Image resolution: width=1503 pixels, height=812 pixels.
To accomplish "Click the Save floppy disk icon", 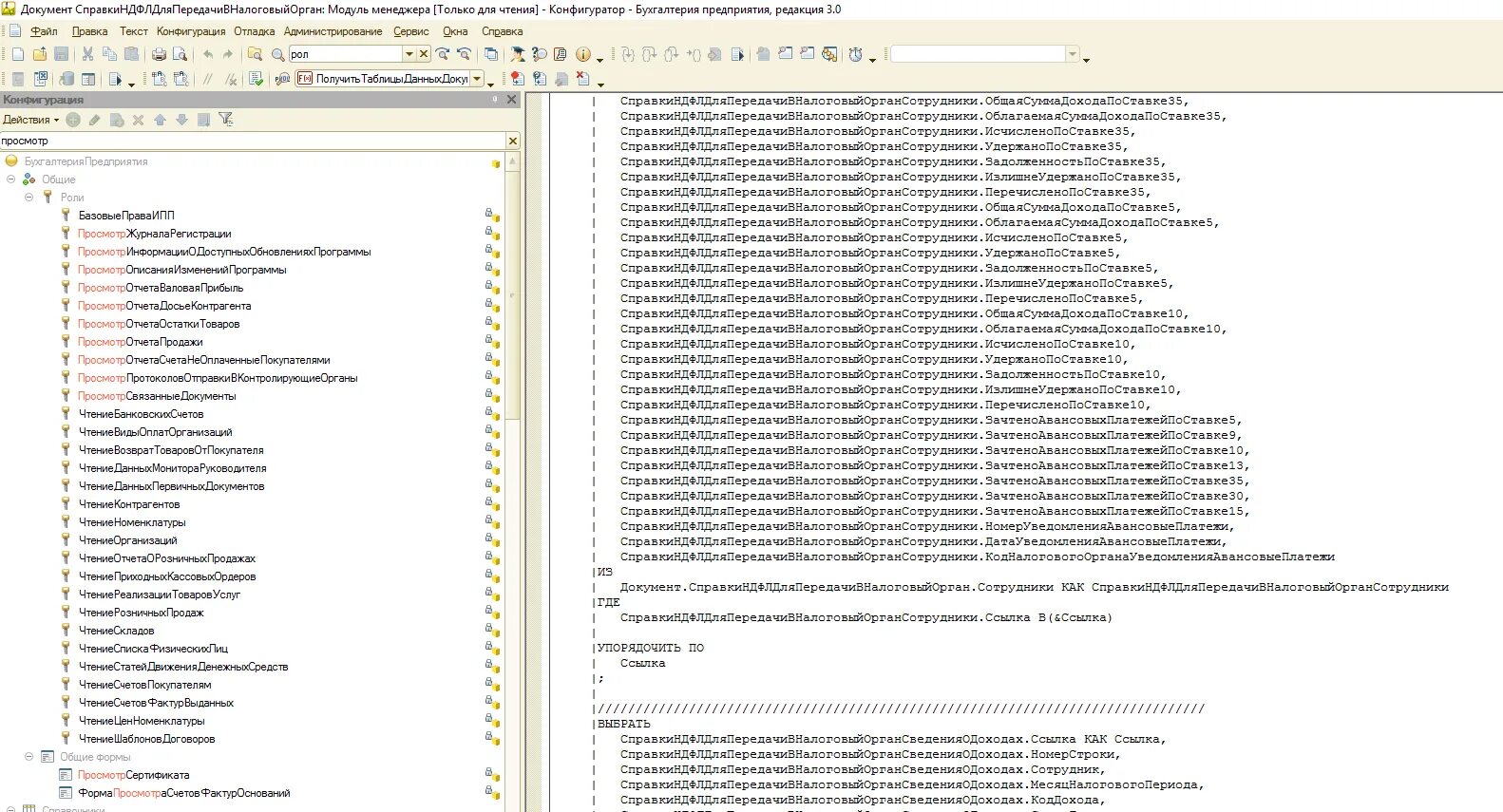I will point(62,54).
